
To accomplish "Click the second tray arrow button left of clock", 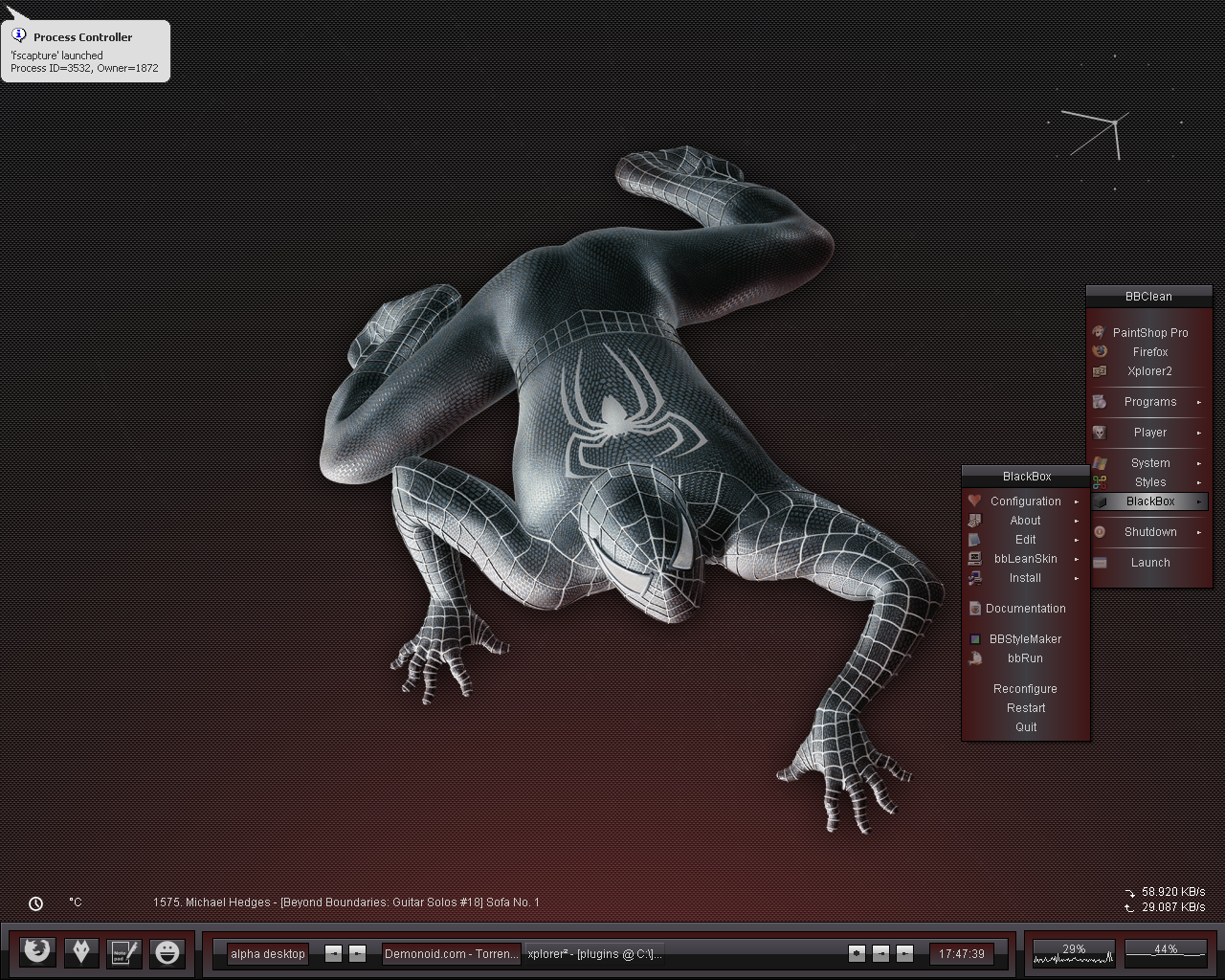I will tap(880, 953).
